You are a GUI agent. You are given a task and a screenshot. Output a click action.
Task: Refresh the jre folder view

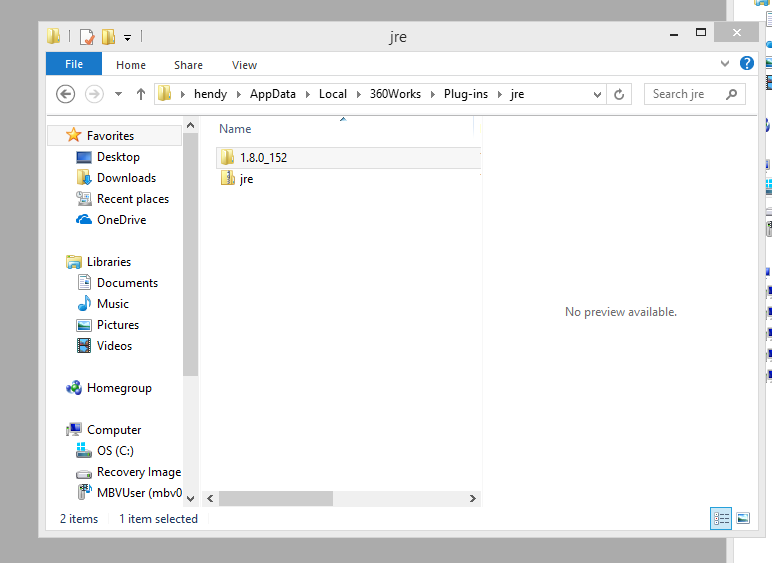(x=619, y=94)
